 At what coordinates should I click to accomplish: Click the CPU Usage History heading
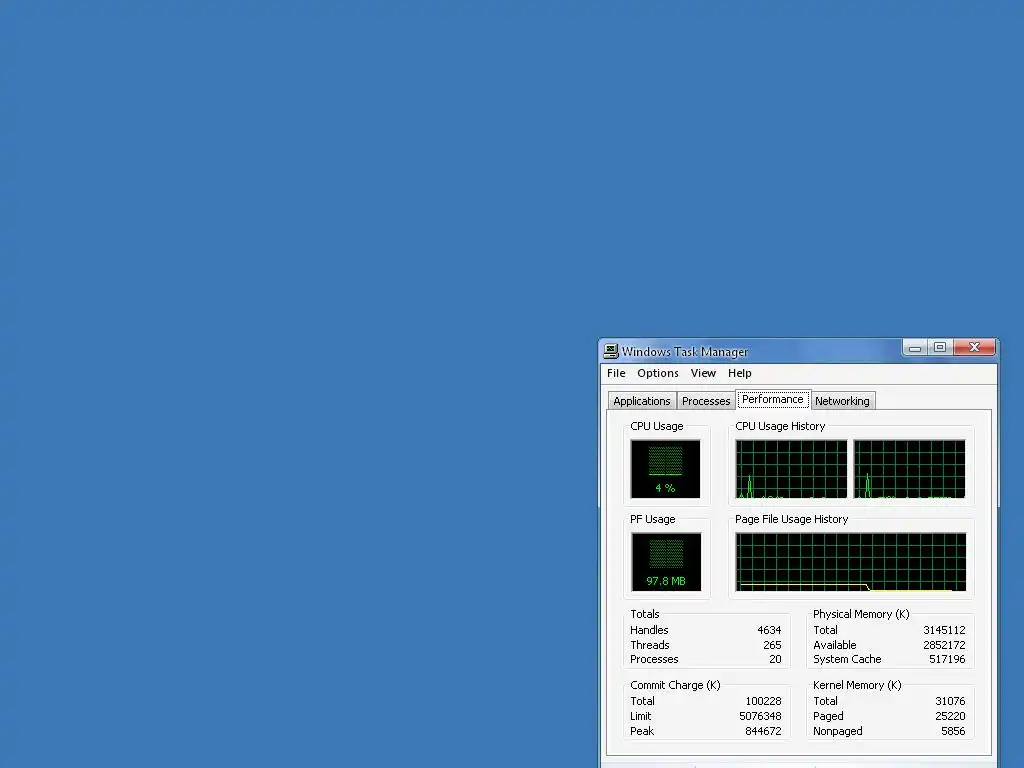[x=780, y=426]
